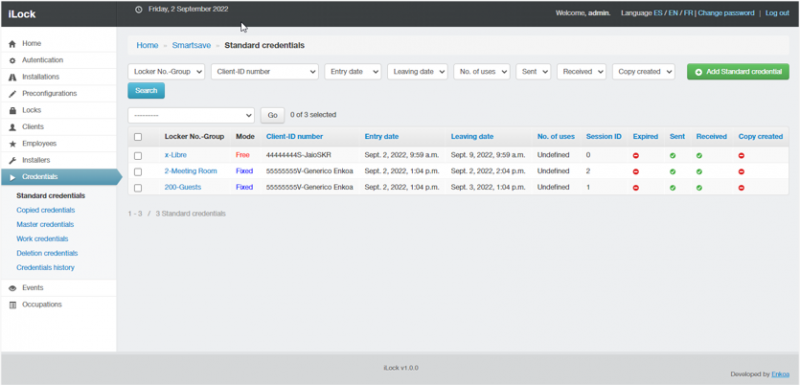Click the Clients person icon

click(x=13, y=127)
